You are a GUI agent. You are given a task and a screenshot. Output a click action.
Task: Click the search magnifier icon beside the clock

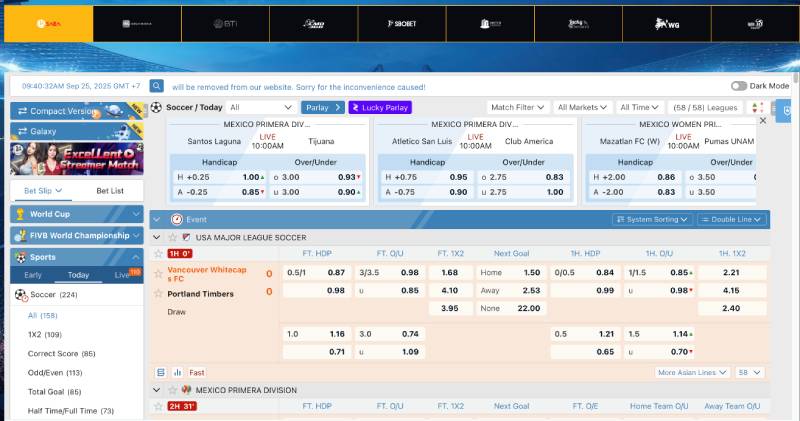click(157, 86)
